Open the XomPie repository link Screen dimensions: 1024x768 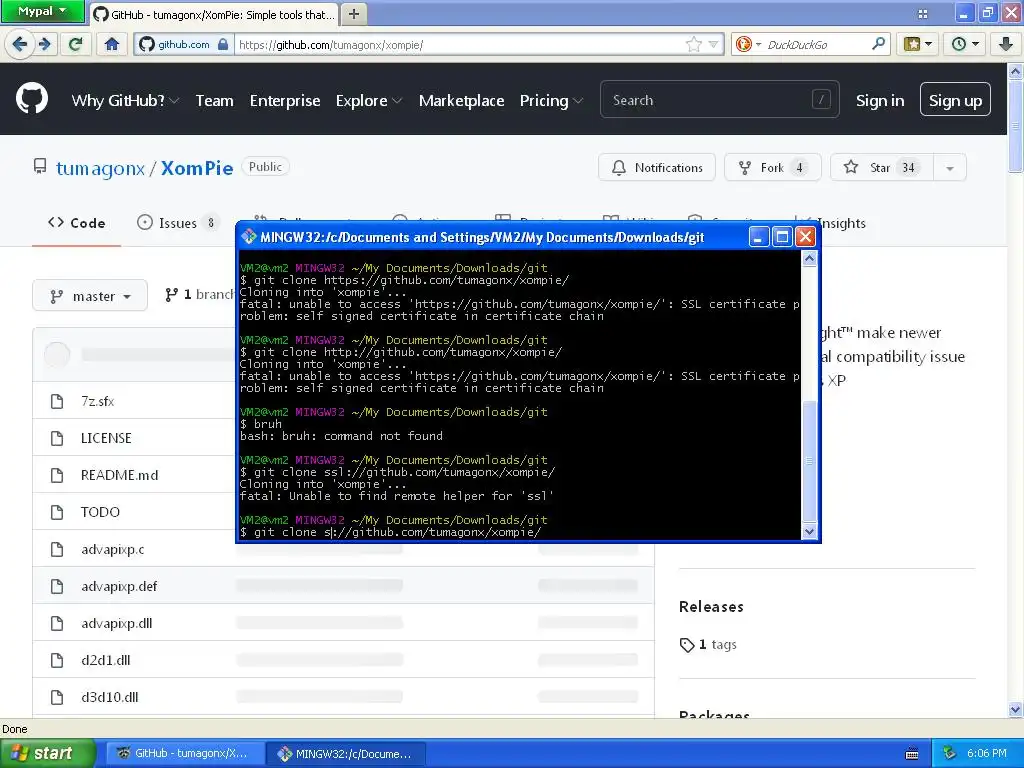click(197, 168)
